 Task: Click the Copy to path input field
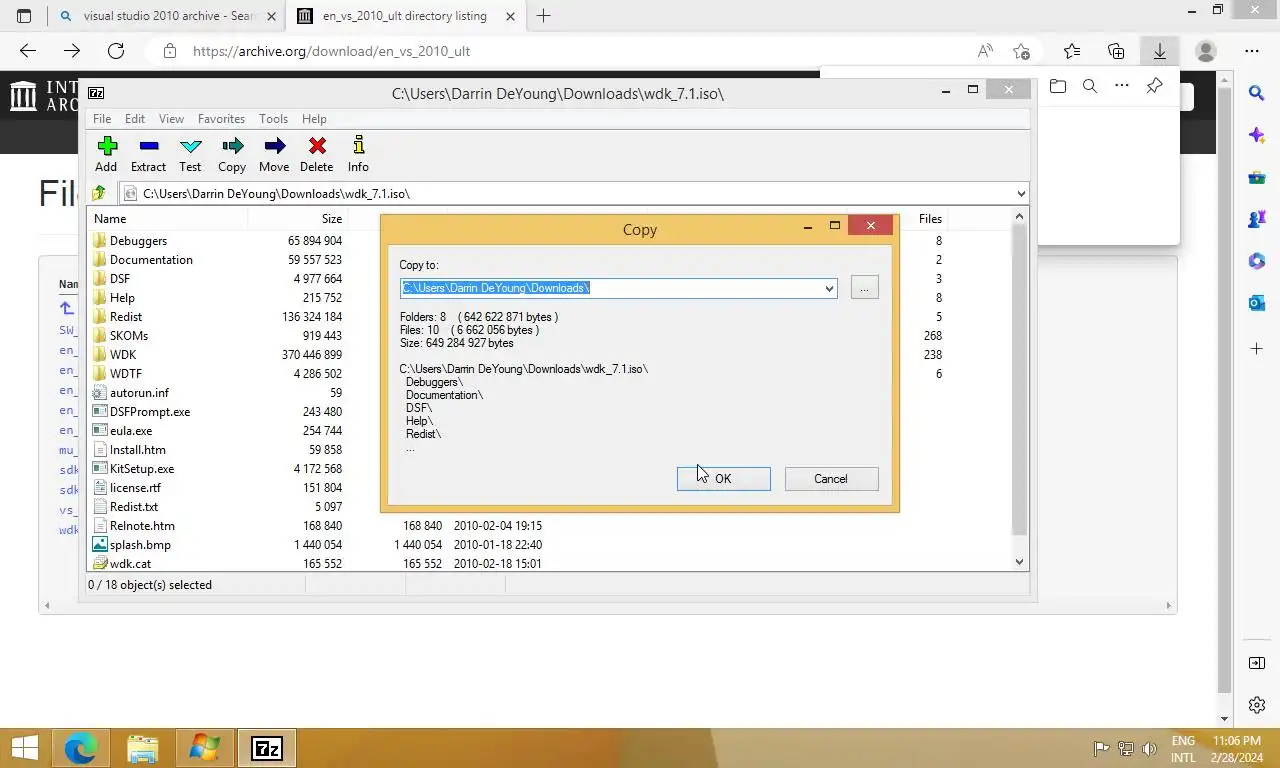610,288
